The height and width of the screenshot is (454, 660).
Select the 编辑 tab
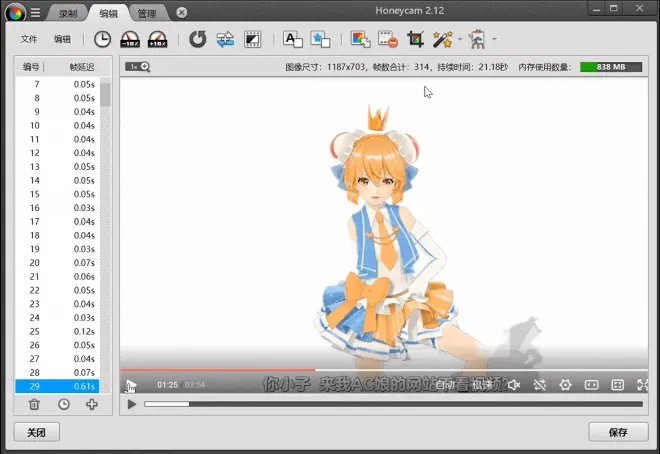108,14
